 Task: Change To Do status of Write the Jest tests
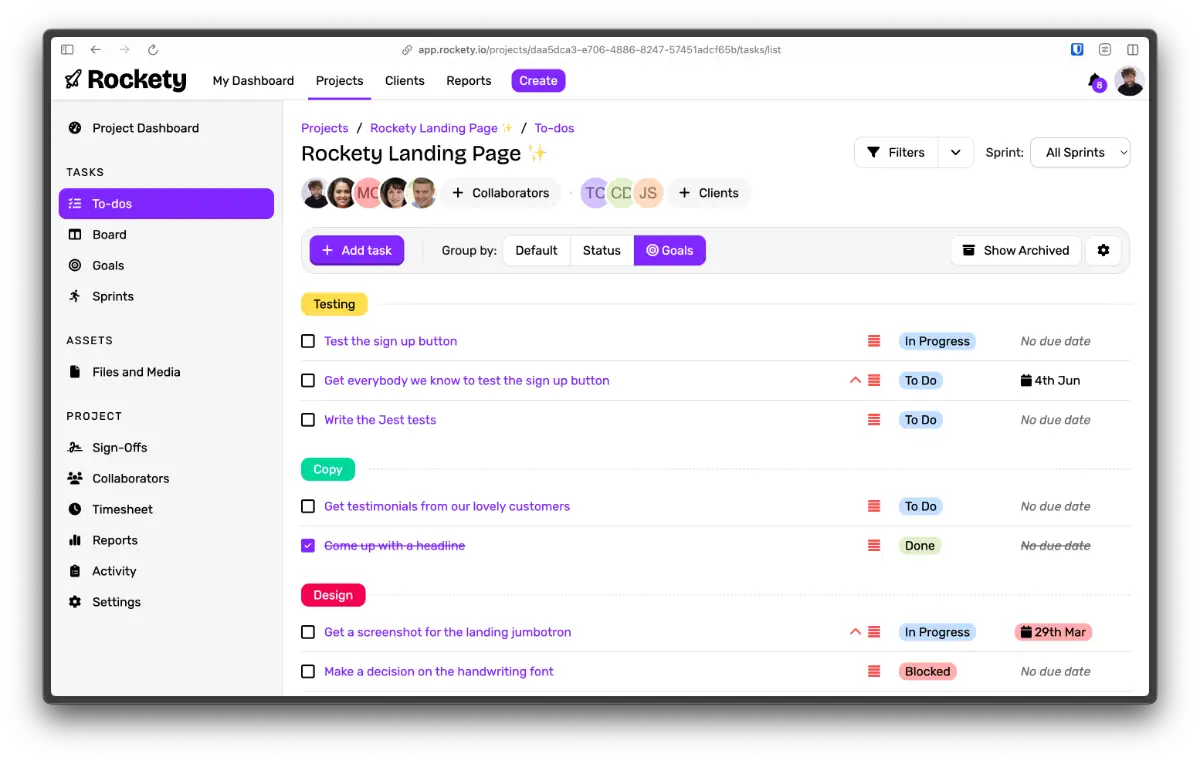point(920,420)
